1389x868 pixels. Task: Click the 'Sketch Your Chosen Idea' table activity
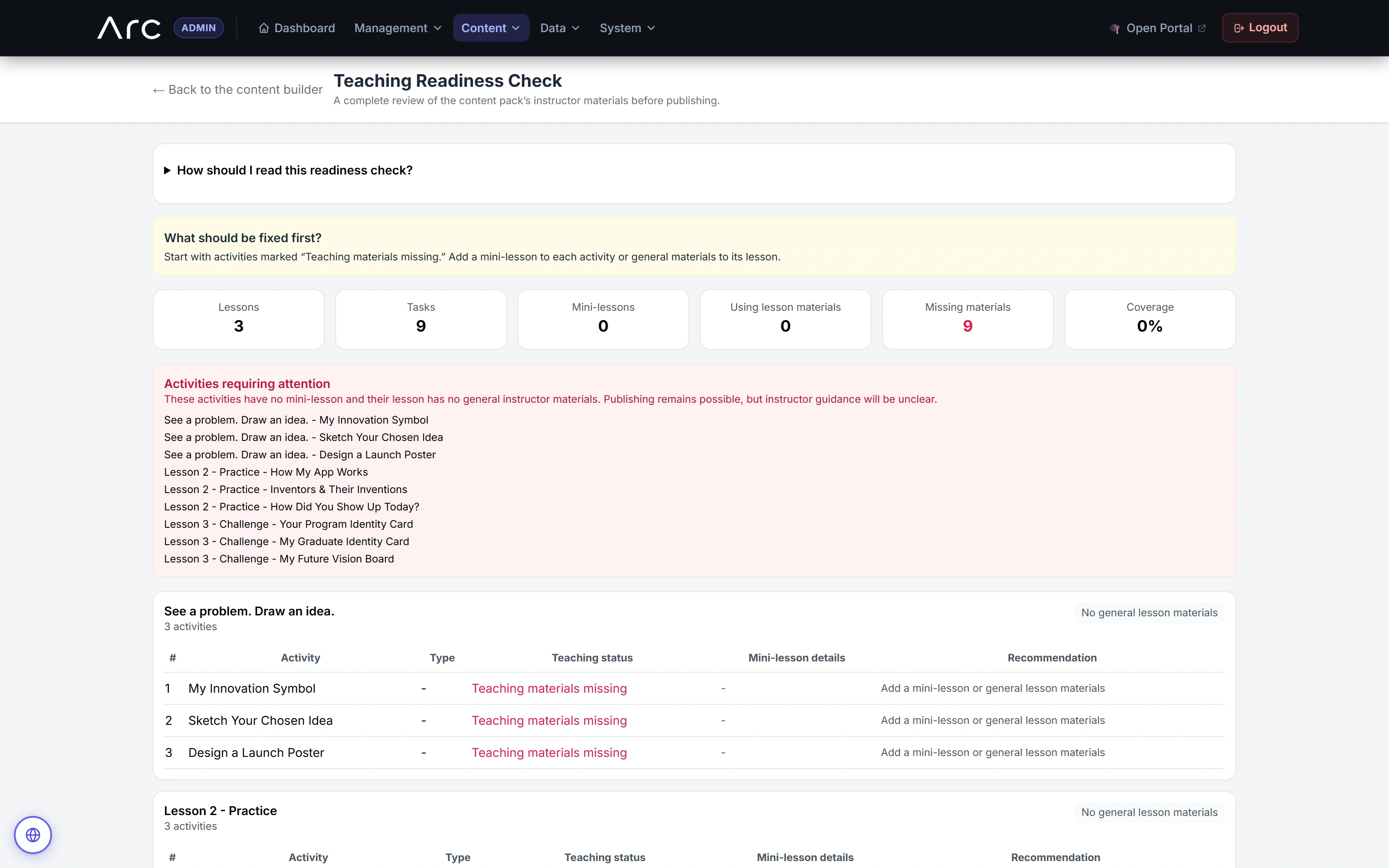[x=260, y=720]
